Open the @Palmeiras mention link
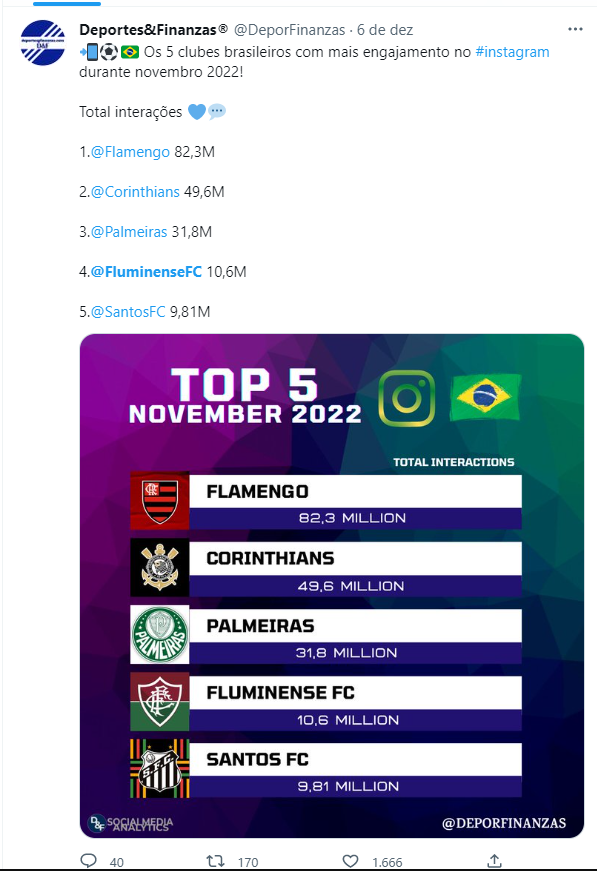Viewport: 597px width, 871px height. coord(129,232)
